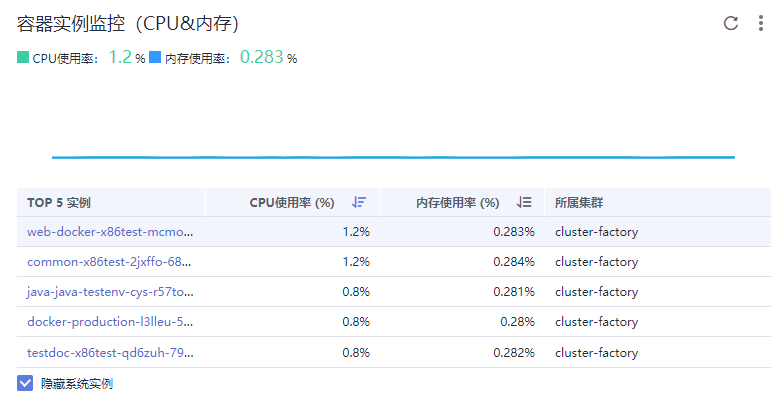Viewport: 781px width, 403px height.
Task: Click the TOP 5 实例 column header
Action: point(59,202)
